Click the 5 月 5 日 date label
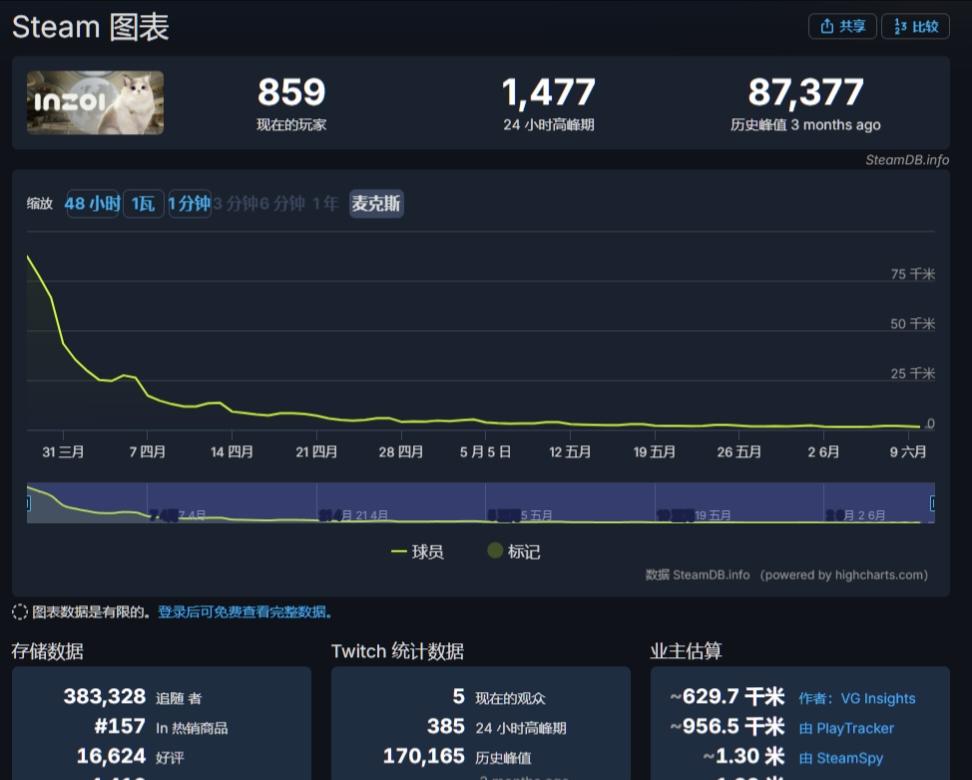This screenshot has width=972, height=780. 485,452
